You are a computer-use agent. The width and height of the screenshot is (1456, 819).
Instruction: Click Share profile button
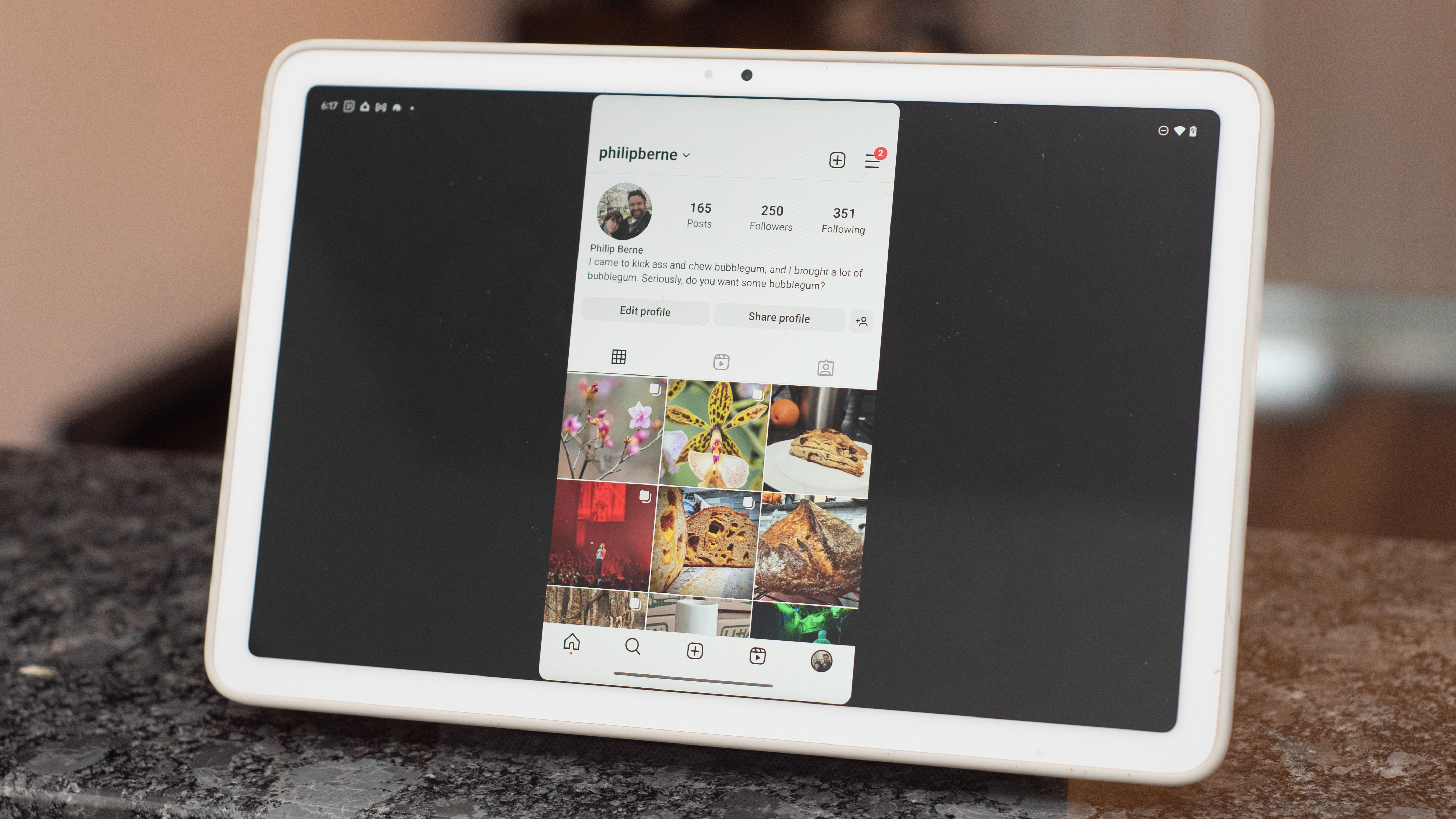coord(779,317)
